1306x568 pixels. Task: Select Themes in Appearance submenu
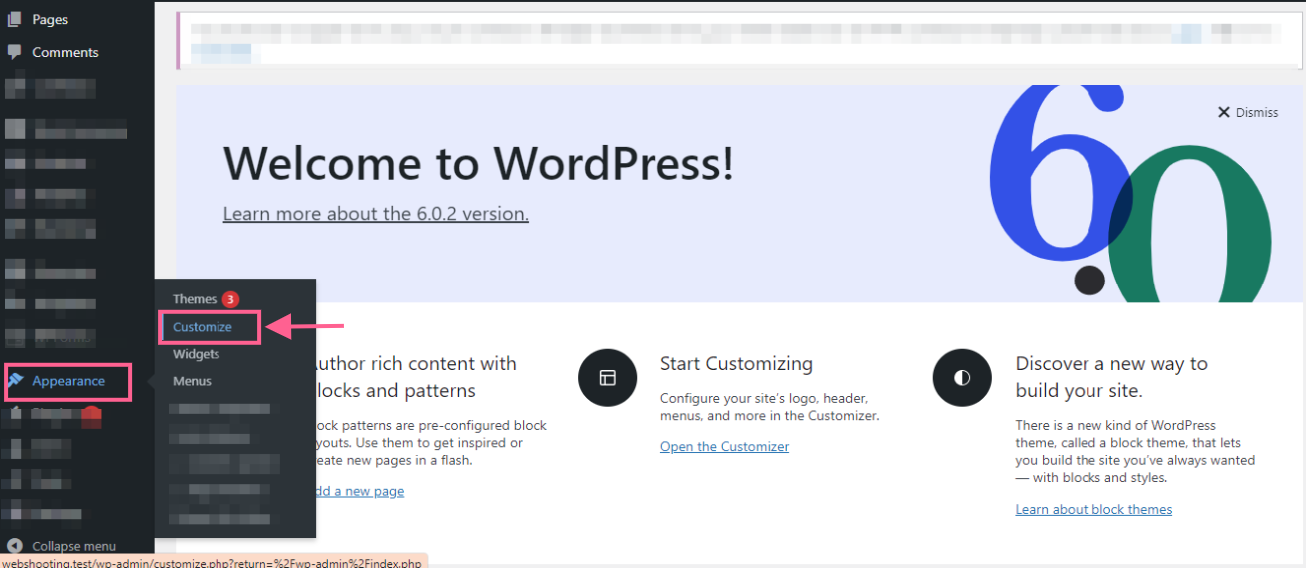[195, 299]
